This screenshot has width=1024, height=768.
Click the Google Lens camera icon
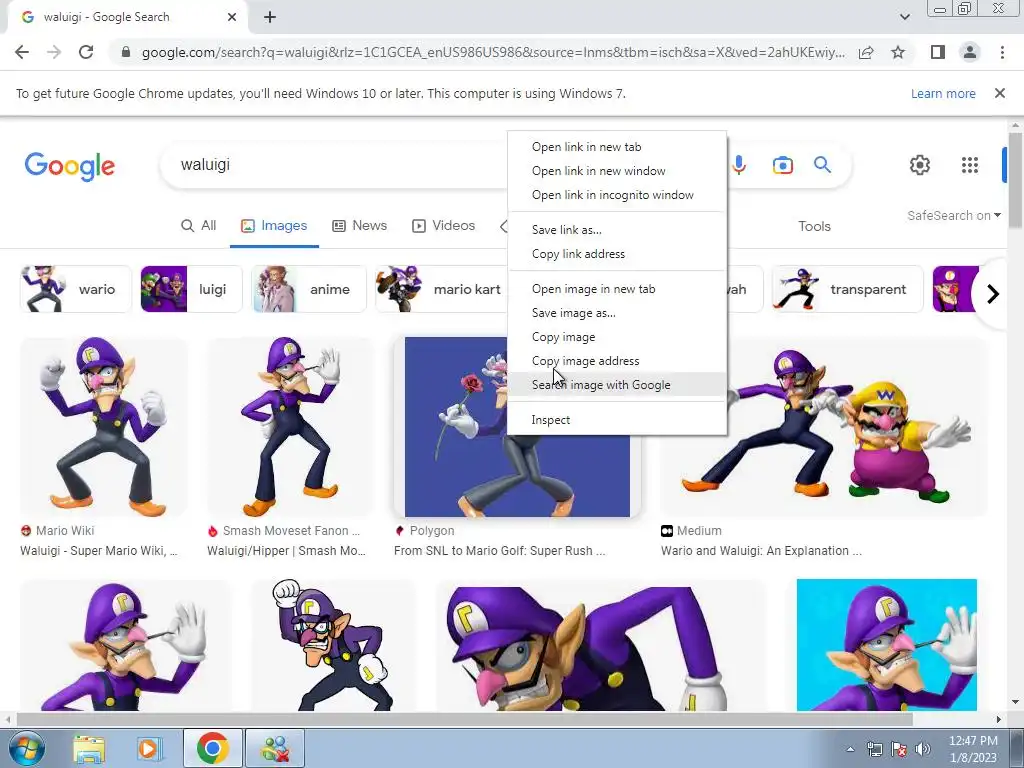coord(782,165)
